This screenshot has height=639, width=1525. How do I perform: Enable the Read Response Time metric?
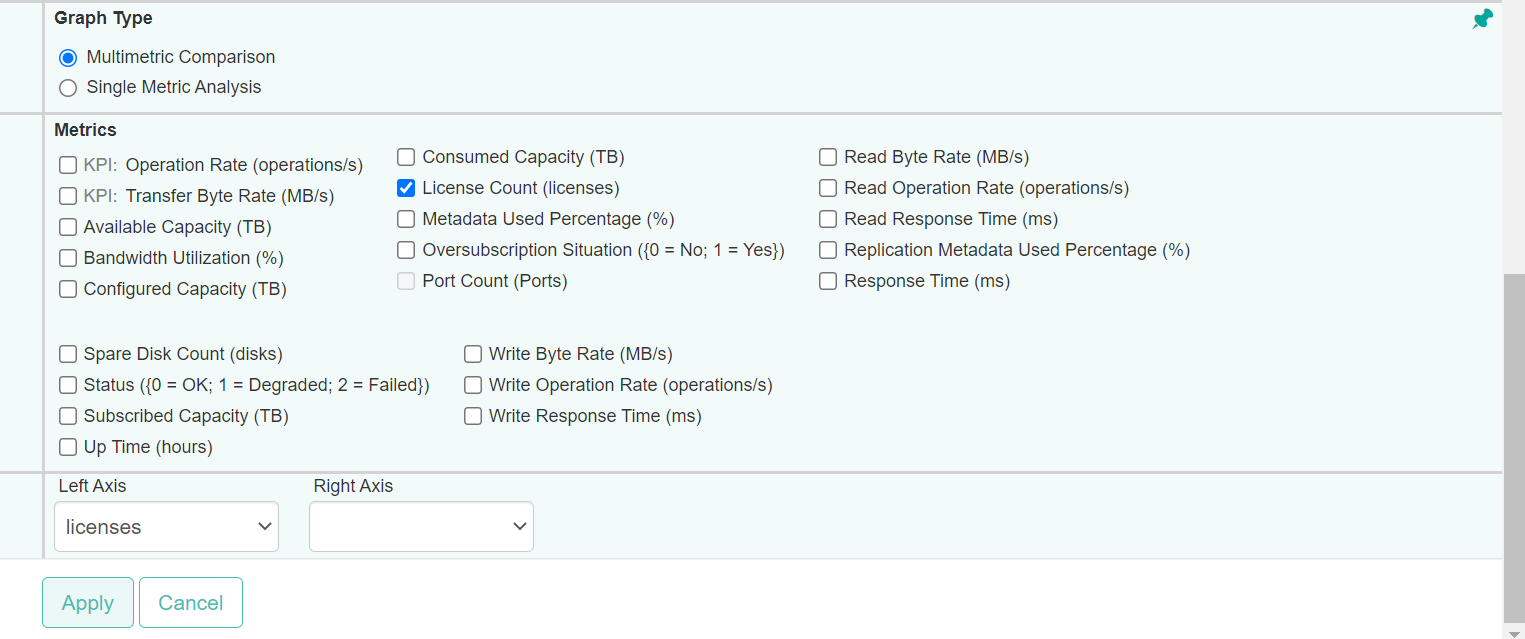tap(827, 219)
